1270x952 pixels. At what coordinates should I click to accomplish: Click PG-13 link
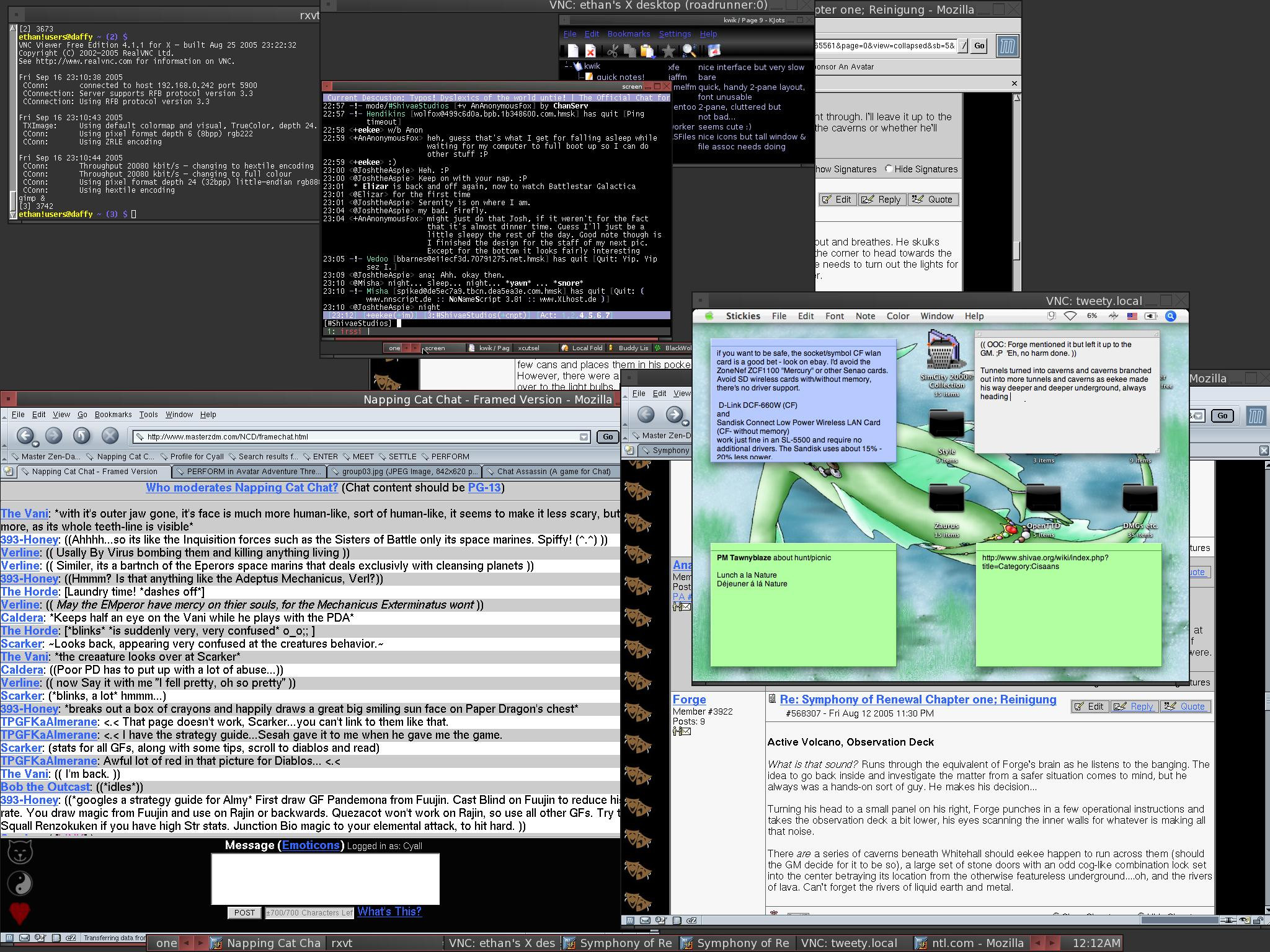[x=484, y=488]
